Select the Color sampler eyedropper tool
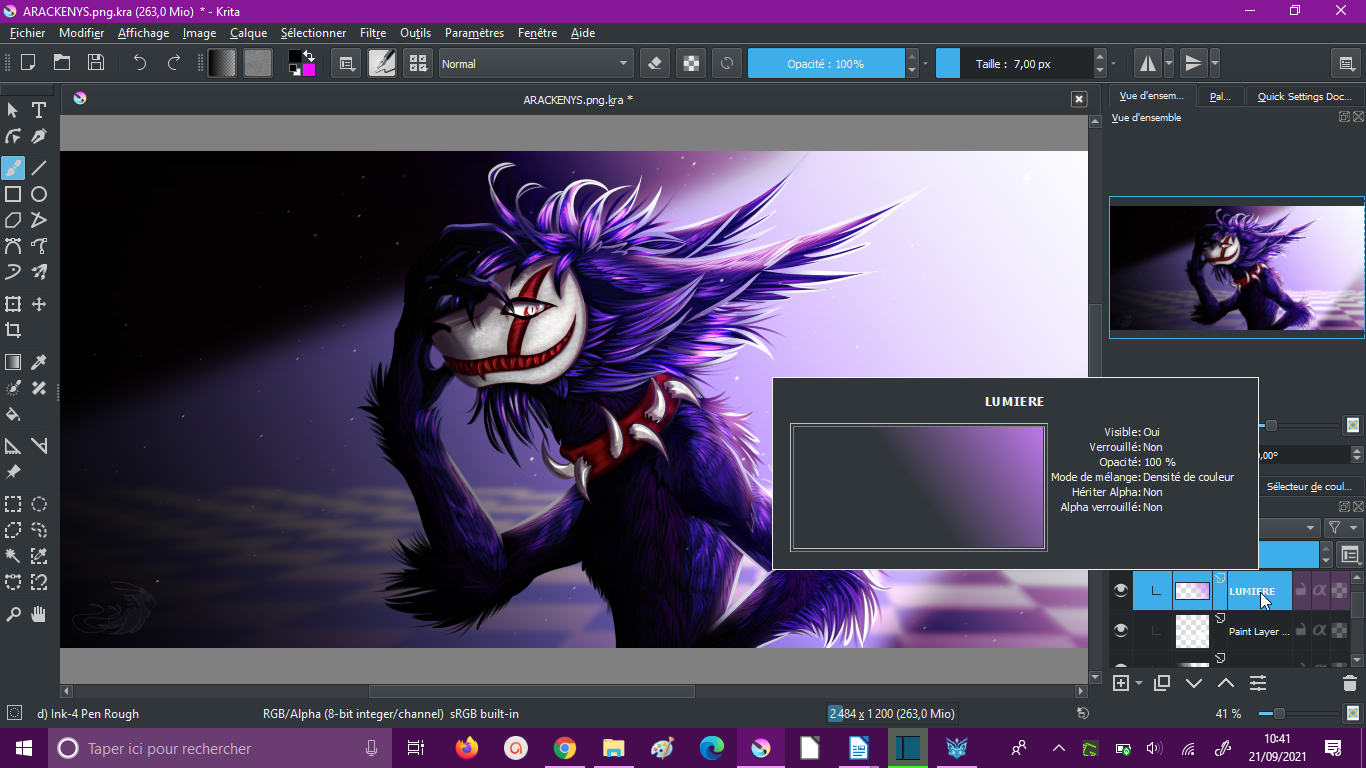 pyautogui.click(x=39, y=362)
